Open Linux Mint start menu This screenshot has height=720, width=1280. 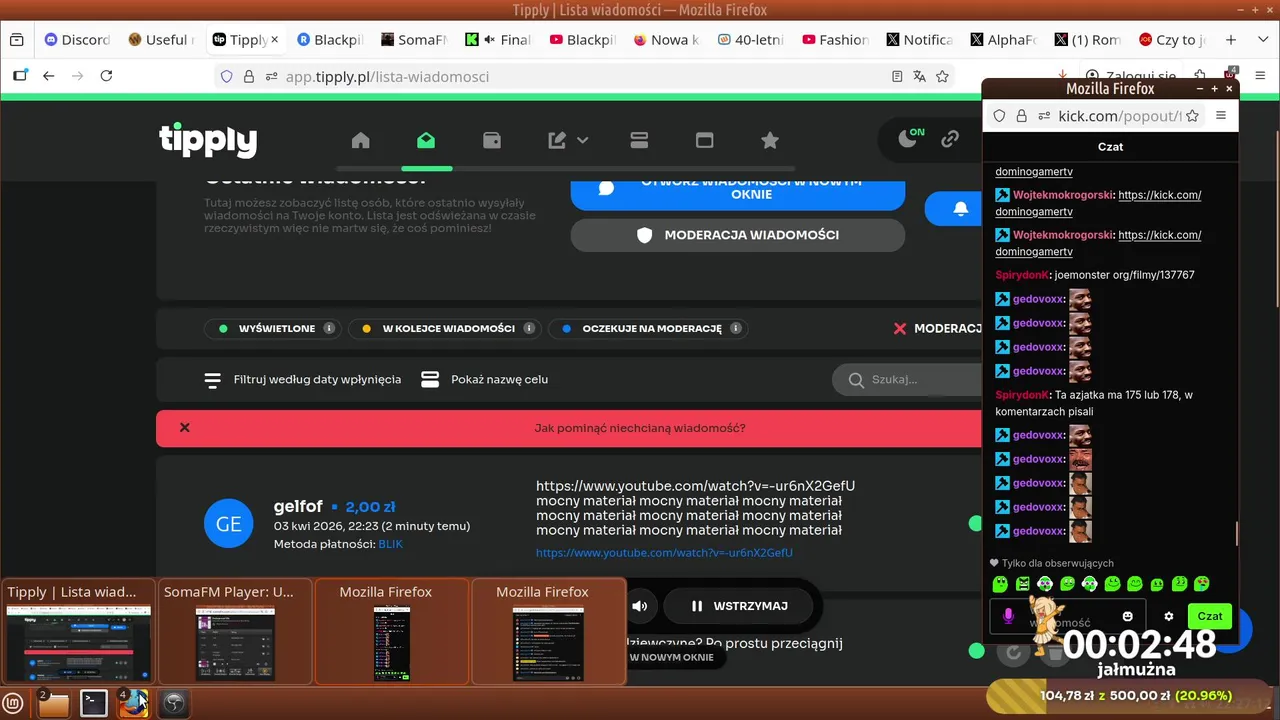pos(15,703)
